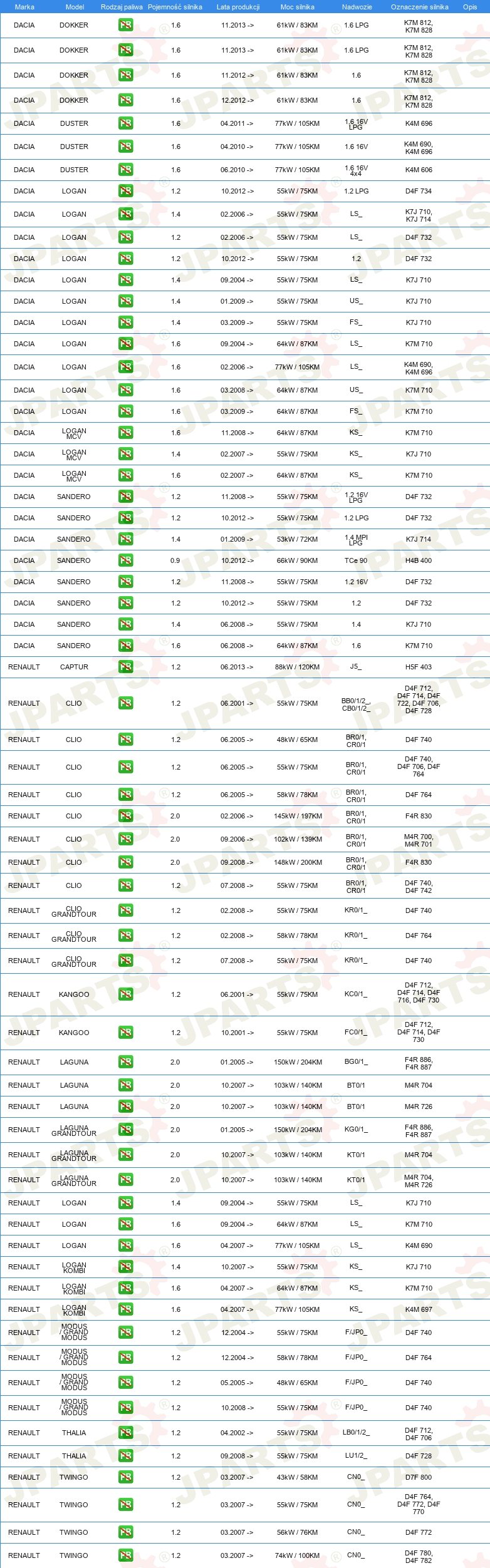Select the 0.9 engine capacity cell
The image size is (490, 1568).
(x=175, y=560)
